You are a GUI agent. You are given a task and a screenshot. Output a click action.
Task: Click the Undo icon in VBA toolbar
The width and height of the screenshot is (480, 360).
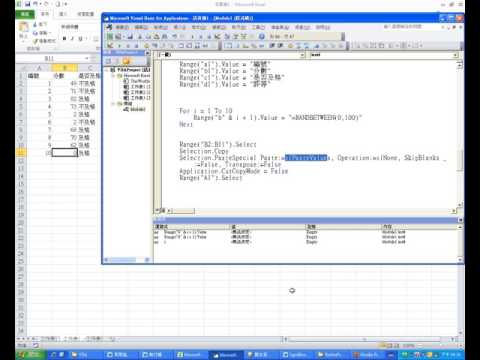point(174,36)
